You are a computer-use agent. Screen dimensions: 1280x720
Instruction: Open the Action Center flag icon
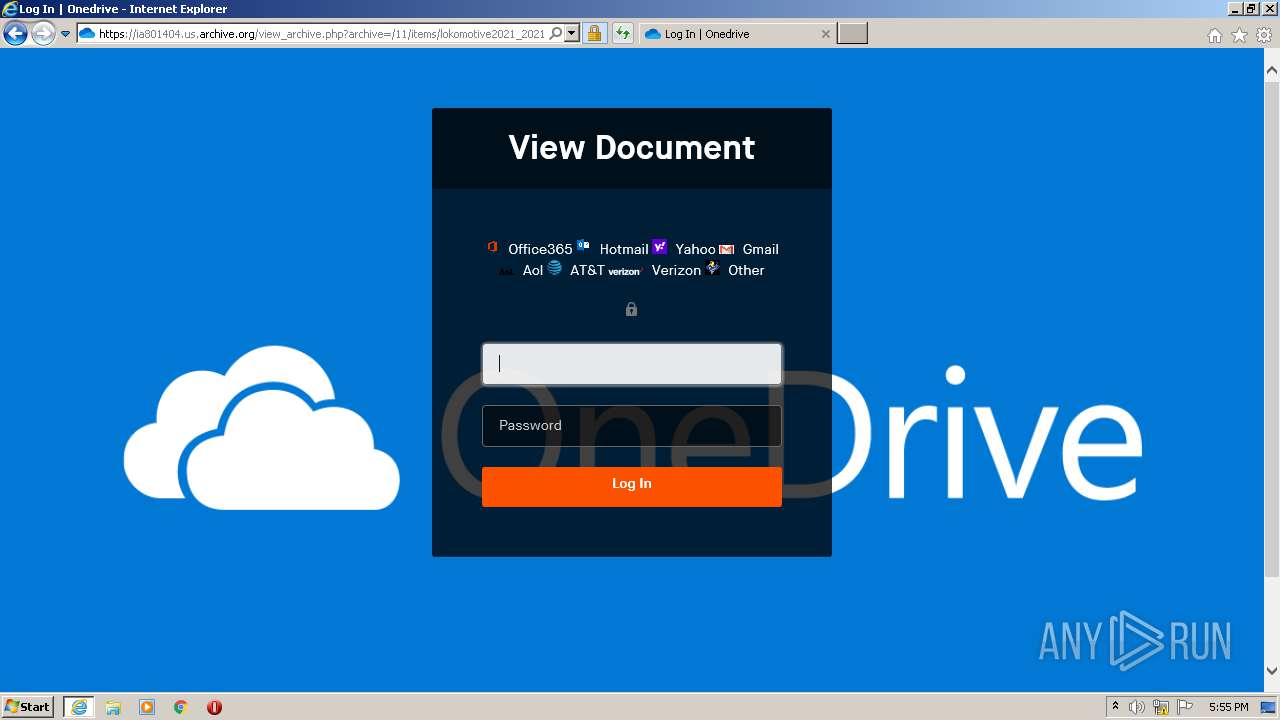click(1185, 707)
